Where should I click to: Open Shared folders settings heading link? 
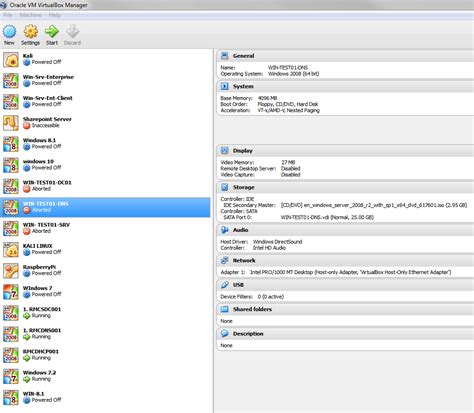point(252,309)
